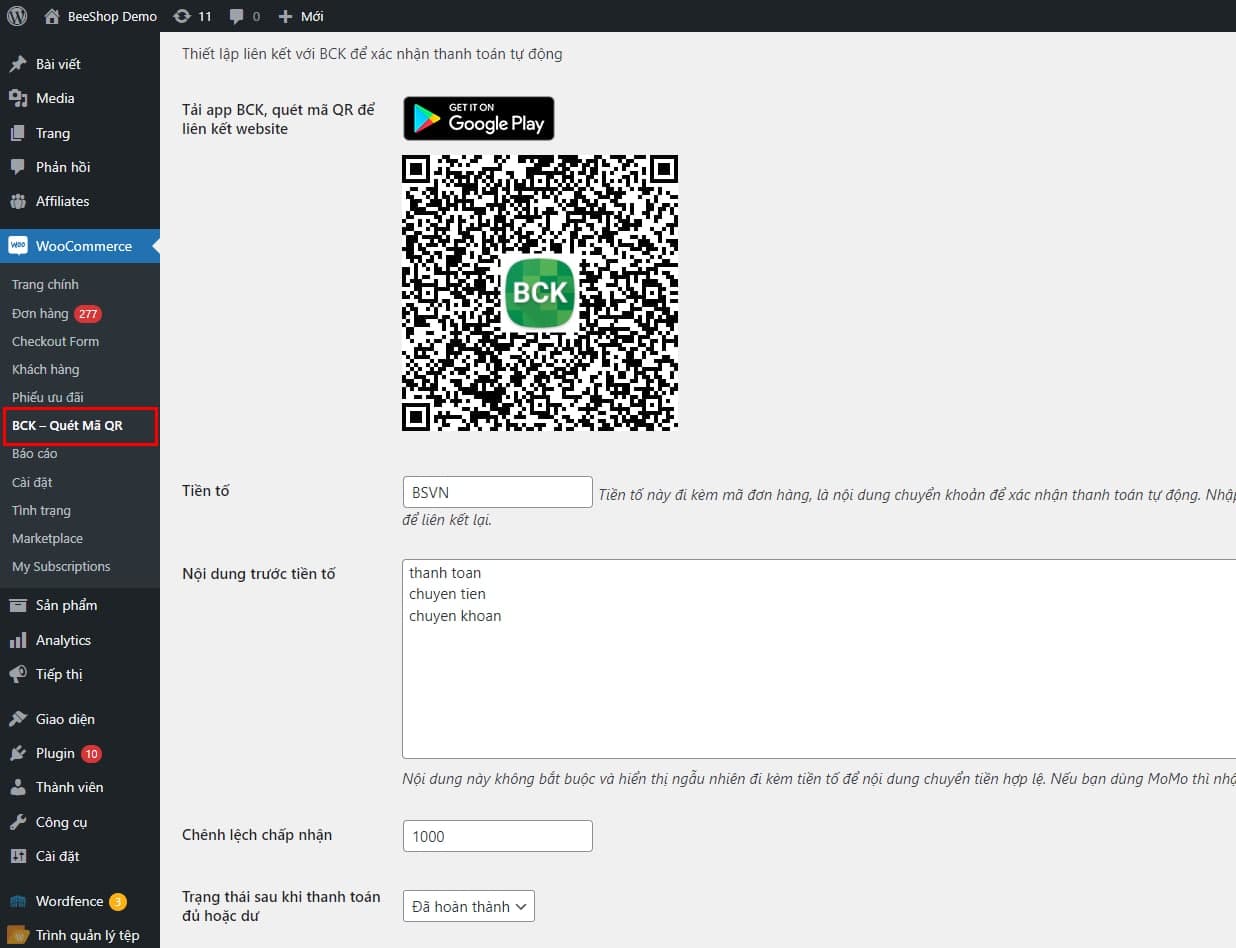Click the plus Mới new icon
Viewport: 1236px width, 948px height.
point(285,16)
